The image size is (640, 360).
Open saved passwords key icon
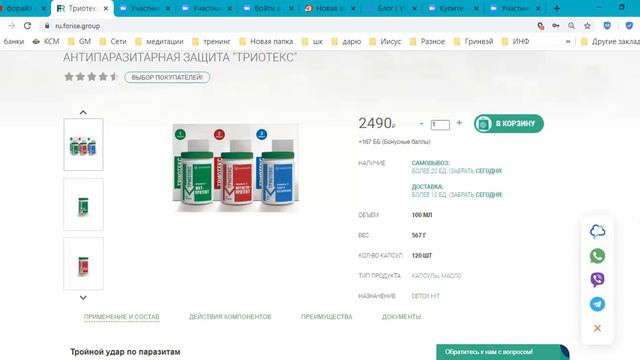pyautogui.click(x=556, y=26)
